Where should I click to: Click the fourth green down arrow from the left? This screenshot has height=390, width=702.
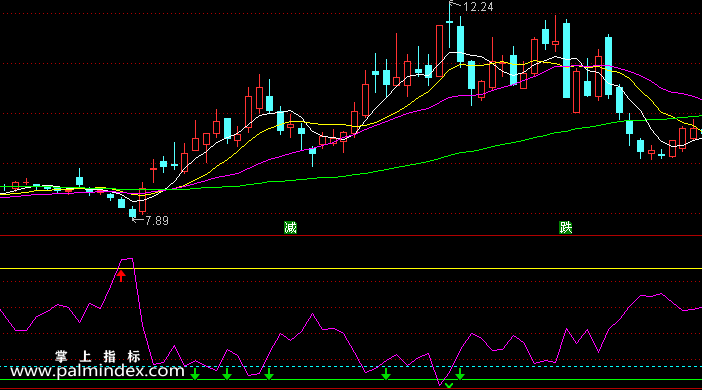386,374
